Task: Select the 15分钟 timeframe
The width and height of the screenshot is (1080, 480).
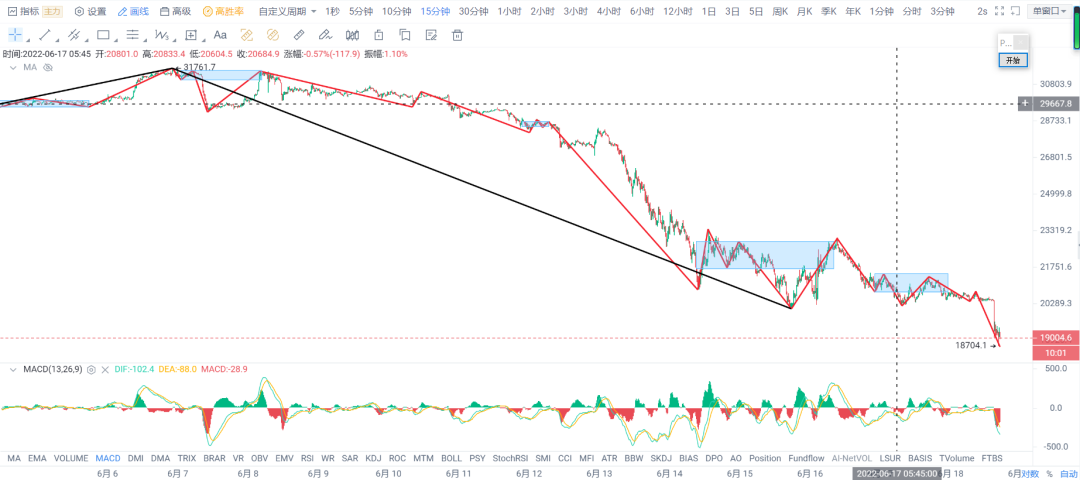Action: (435, 12)
